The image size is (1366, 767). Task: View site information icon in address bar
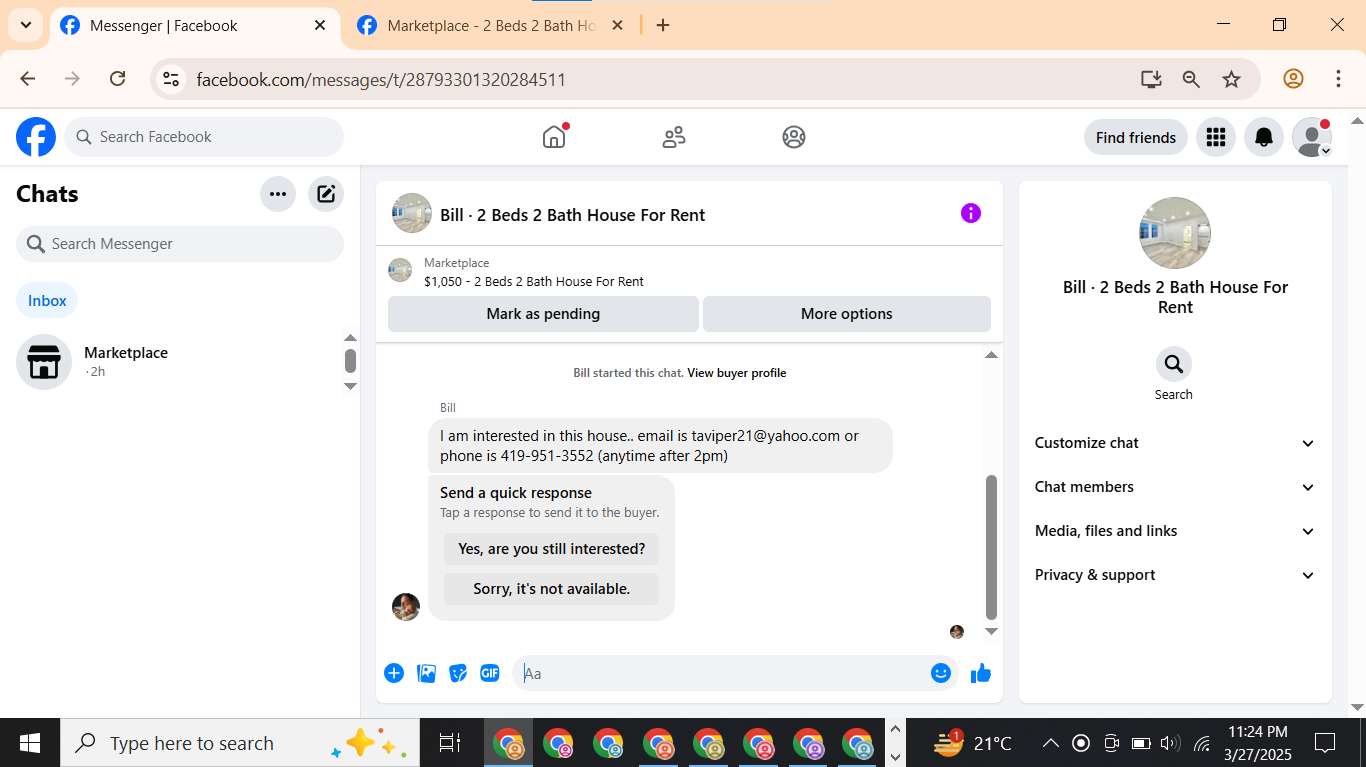(x=171, y=79)
